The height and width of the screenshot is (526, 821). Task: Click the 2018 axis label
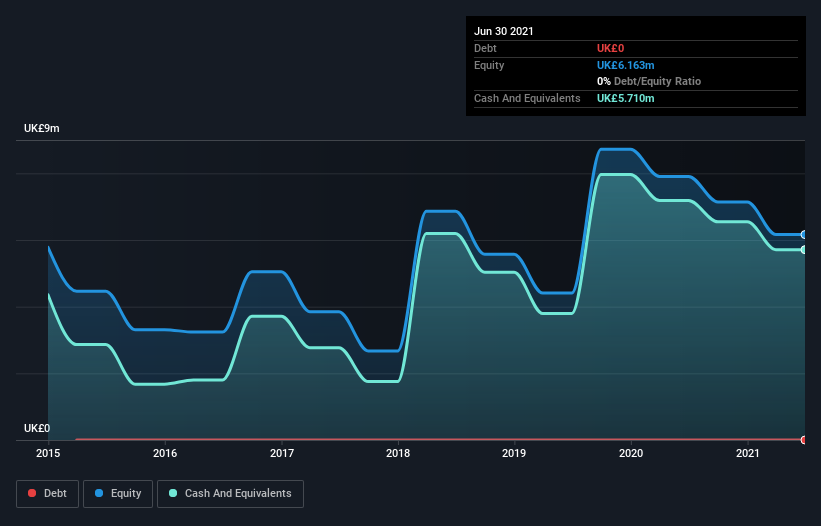(398, 453)
